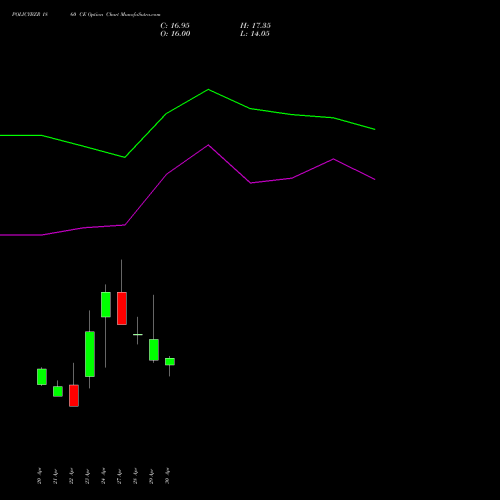Viewport: 500px width, 500px height.
Task: Select the 21 Apr small green candlestick
Action: (x=58, y=391)
